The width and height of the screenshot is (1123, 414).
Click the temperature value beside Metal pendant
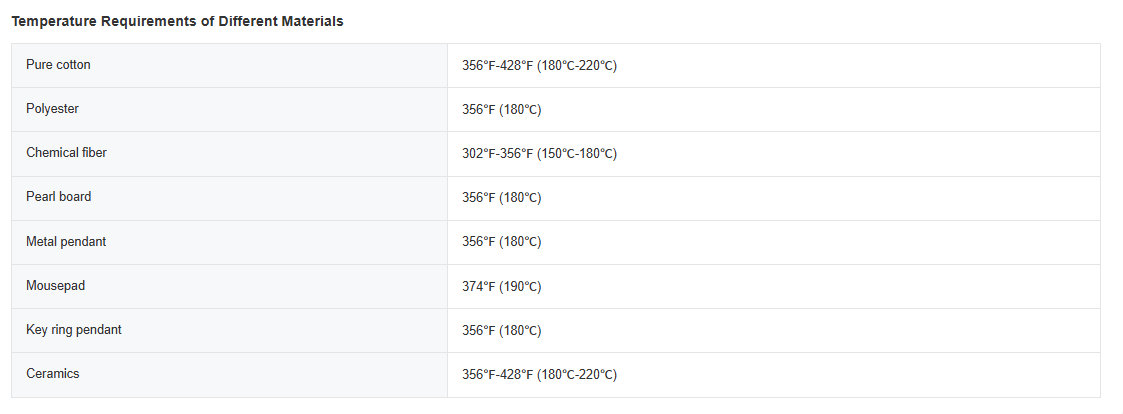point(501,242)
